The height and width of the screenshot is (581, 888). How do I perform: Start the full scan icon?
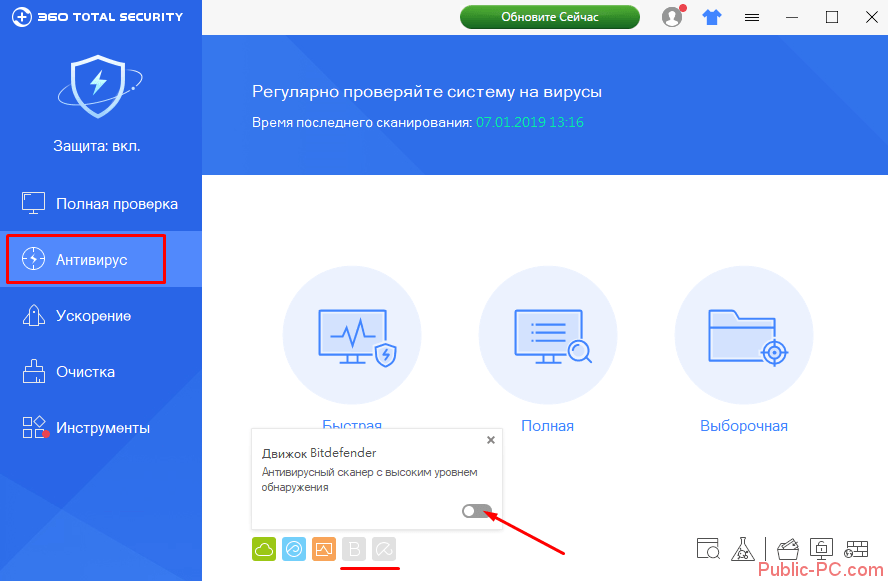click(548, 335)
